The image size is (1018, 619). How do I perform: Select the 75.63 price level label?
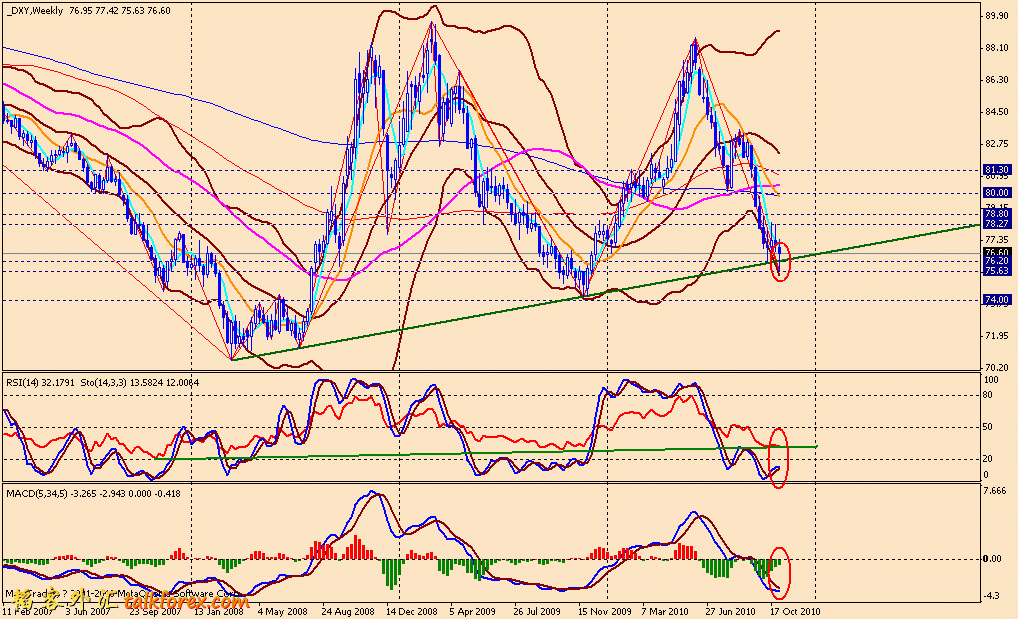[x=996, y=271]
